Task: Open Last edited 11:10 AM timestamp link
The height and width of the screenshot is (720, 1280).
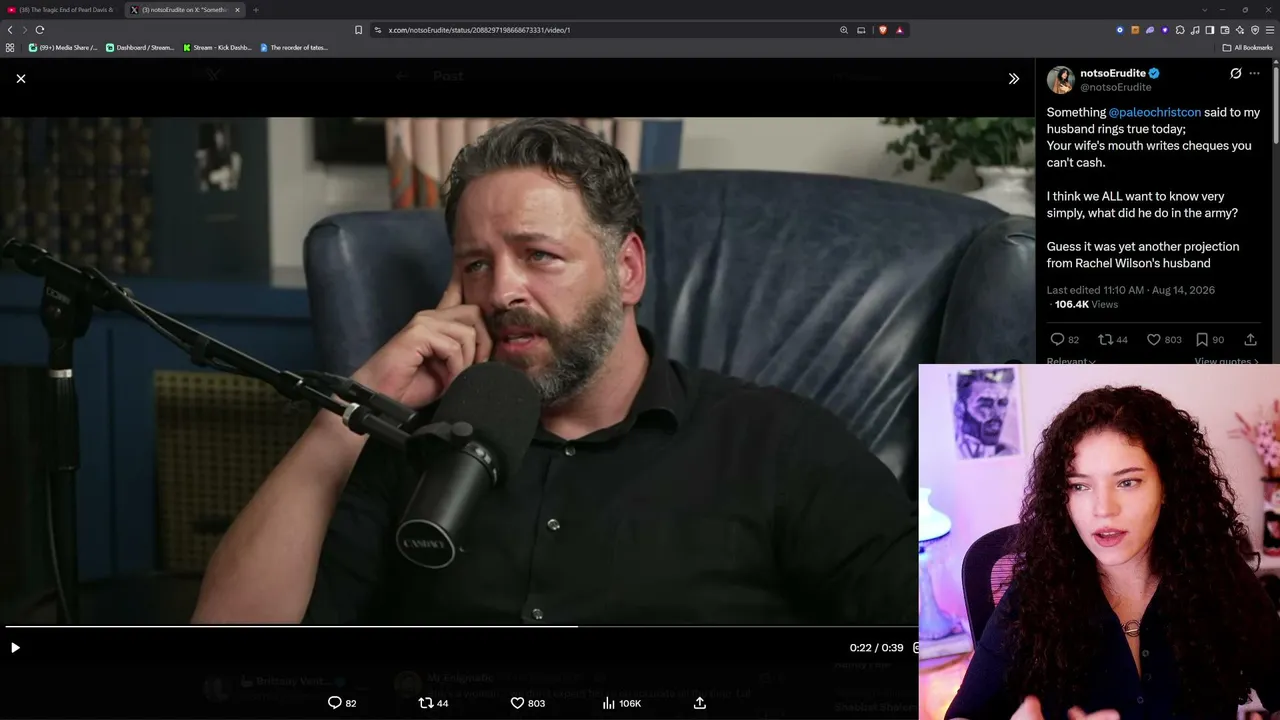Action: (x=1131, y=290)
